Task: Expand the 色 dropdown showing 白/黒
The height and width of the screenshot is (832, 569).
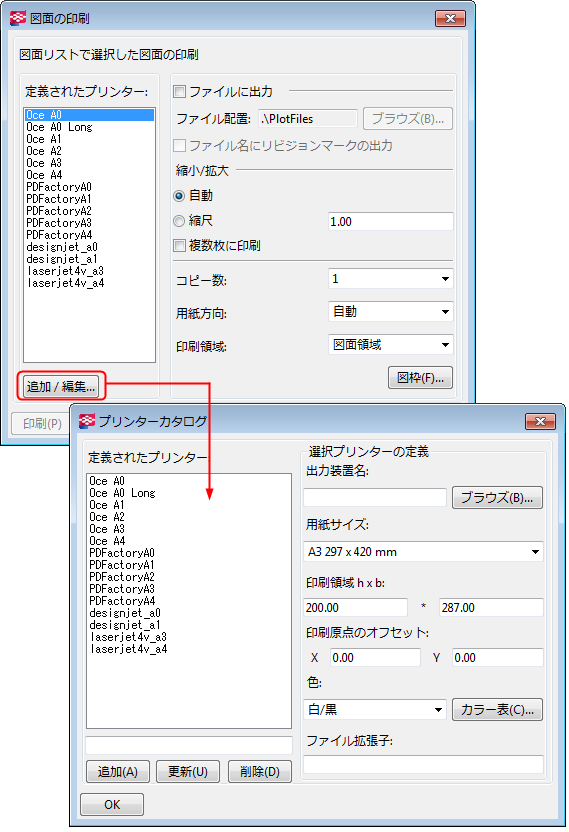Action: click(375, 709)
